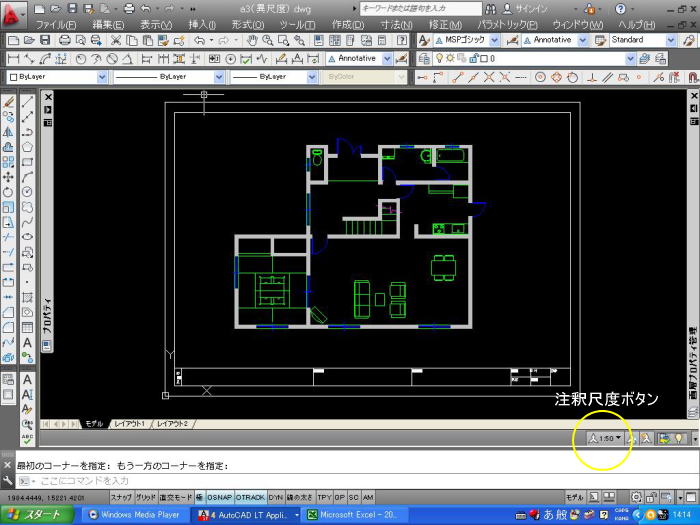Save the drawing with the floppy icon
This screenshot has height=525, width=700.
(45, 41)
